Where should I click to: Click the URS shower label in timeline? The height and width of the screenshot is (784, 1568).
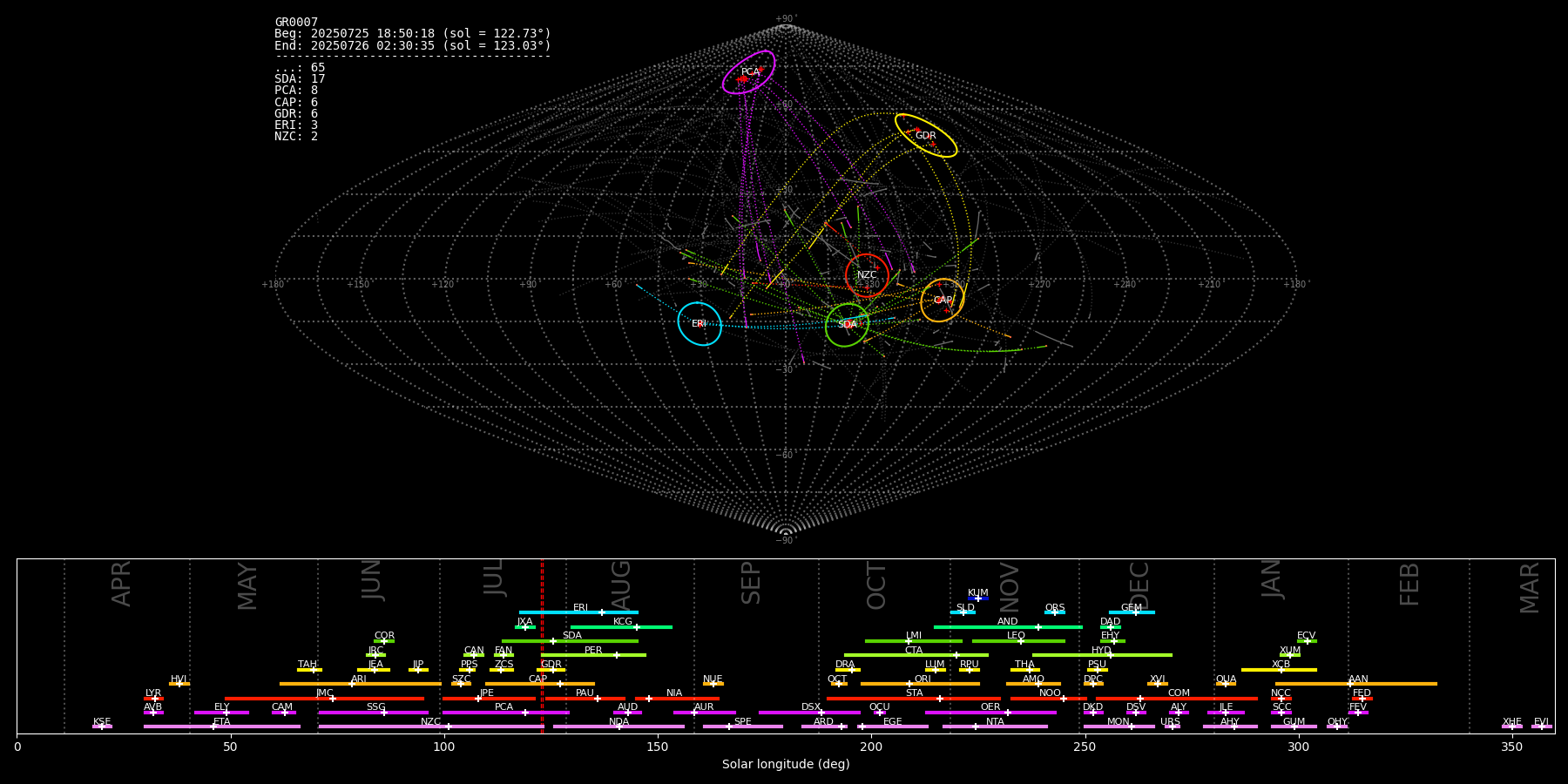click(x=1170, y=722)
